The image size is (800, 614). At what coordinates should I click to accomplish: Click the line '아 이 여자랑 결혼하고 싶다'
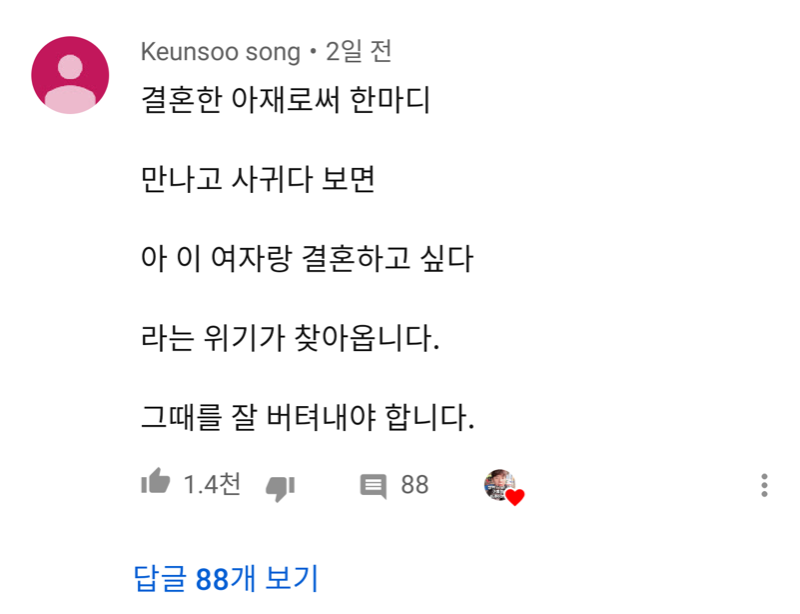[306, 260]
